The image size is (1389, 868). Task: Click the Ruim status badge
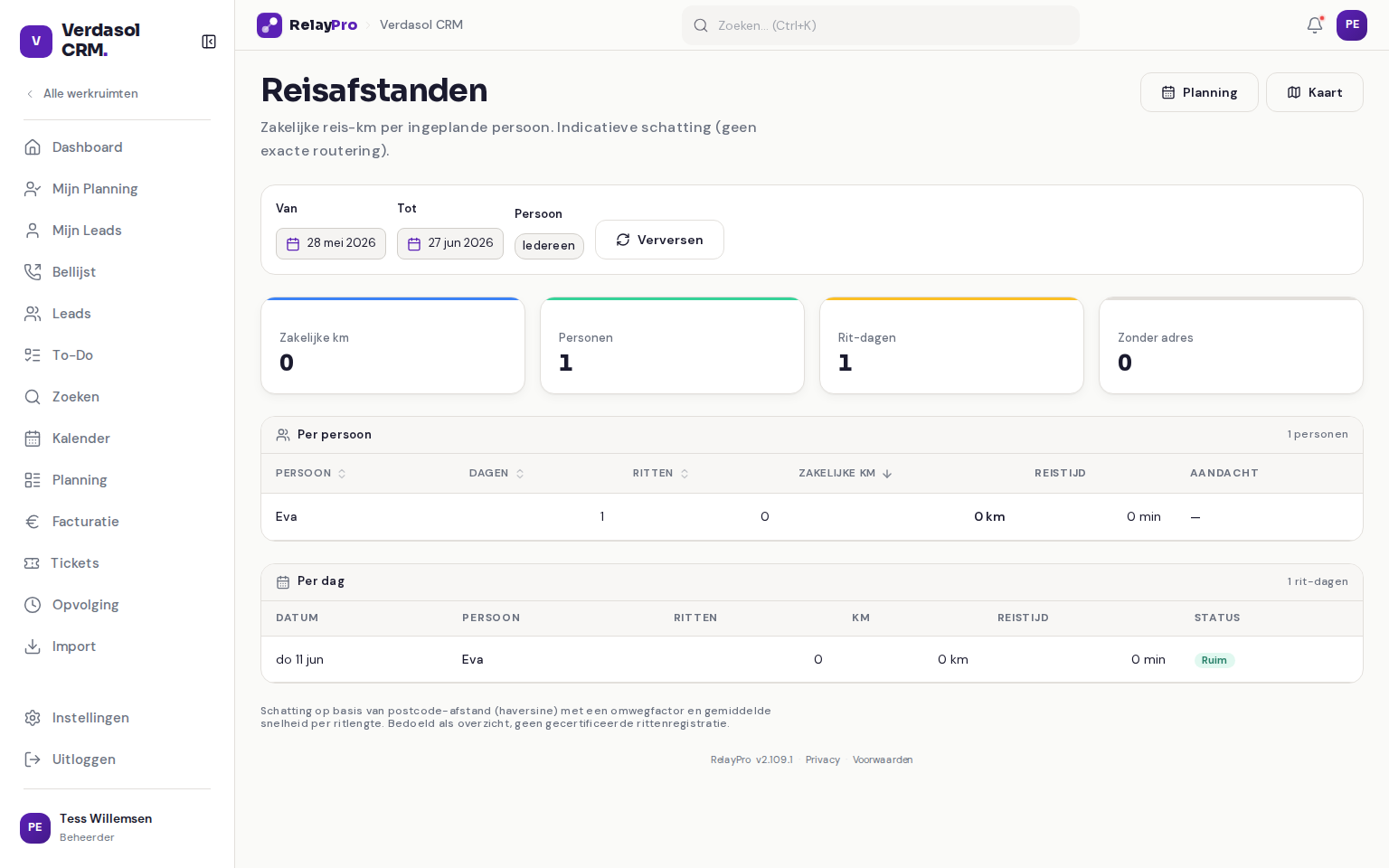(1214, 660)
